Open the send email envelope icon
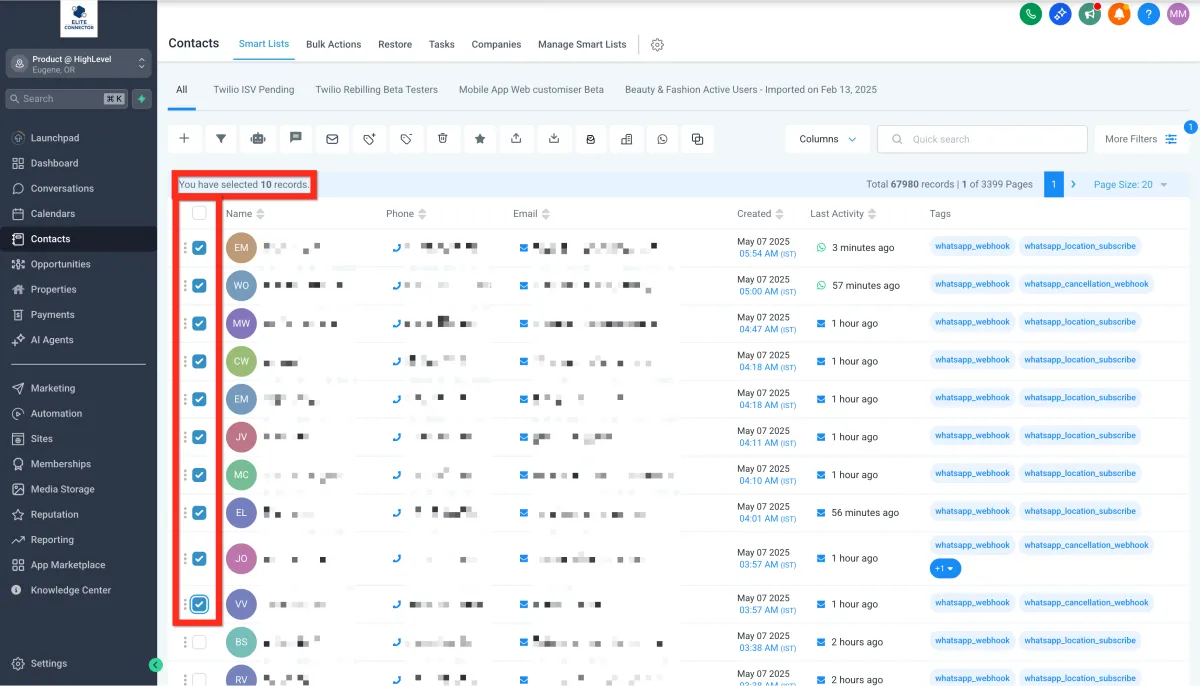 (x=332, y=139)
